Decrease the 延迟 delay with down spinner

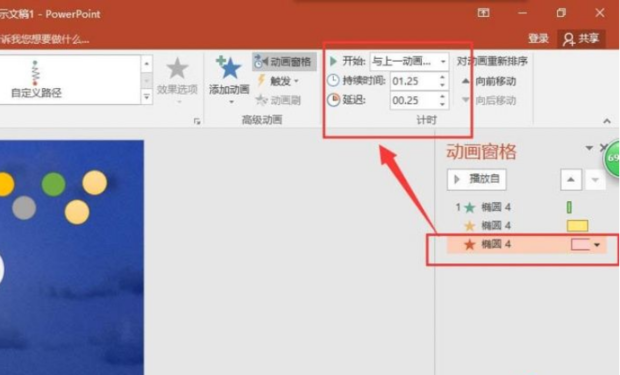(x=442, y=104)
